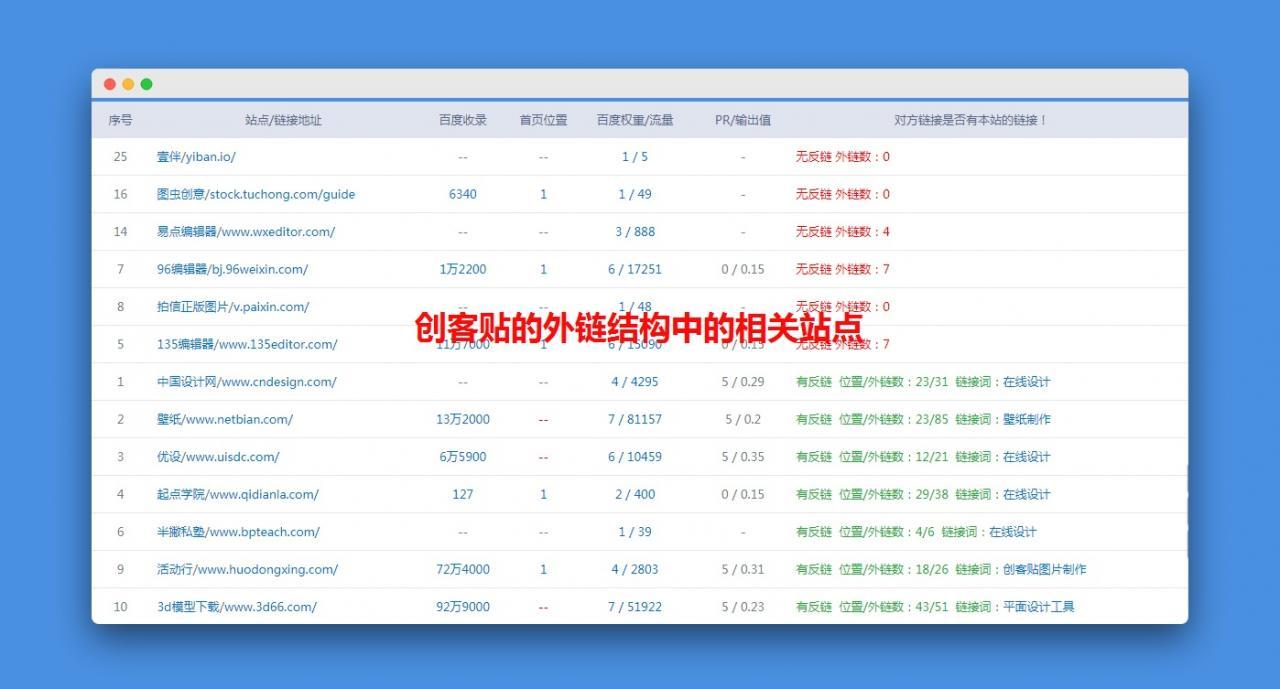The image size is (1280, 689).
Task: Click PR value 5 / 0.2
Action: (743, 419)
